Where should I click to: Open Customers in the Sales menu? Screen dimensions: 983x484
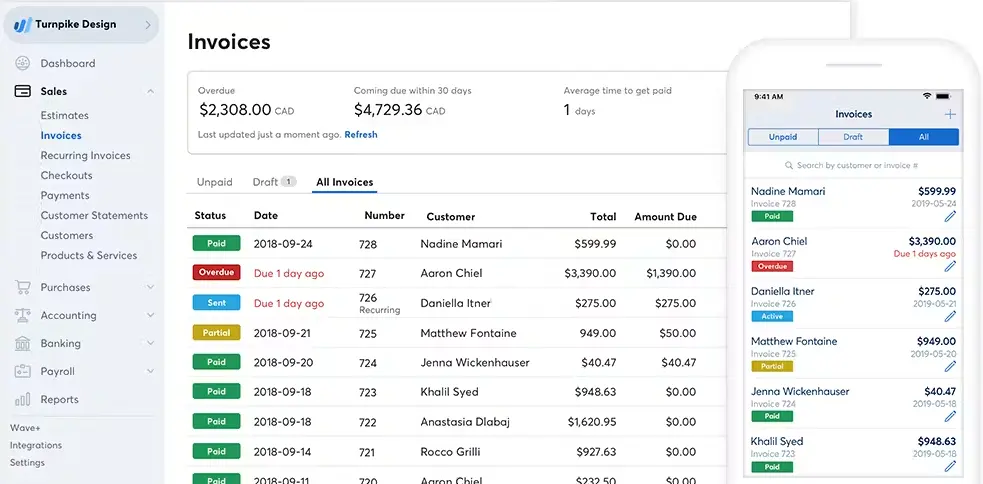pyautogui.click(x=66, y=235)
